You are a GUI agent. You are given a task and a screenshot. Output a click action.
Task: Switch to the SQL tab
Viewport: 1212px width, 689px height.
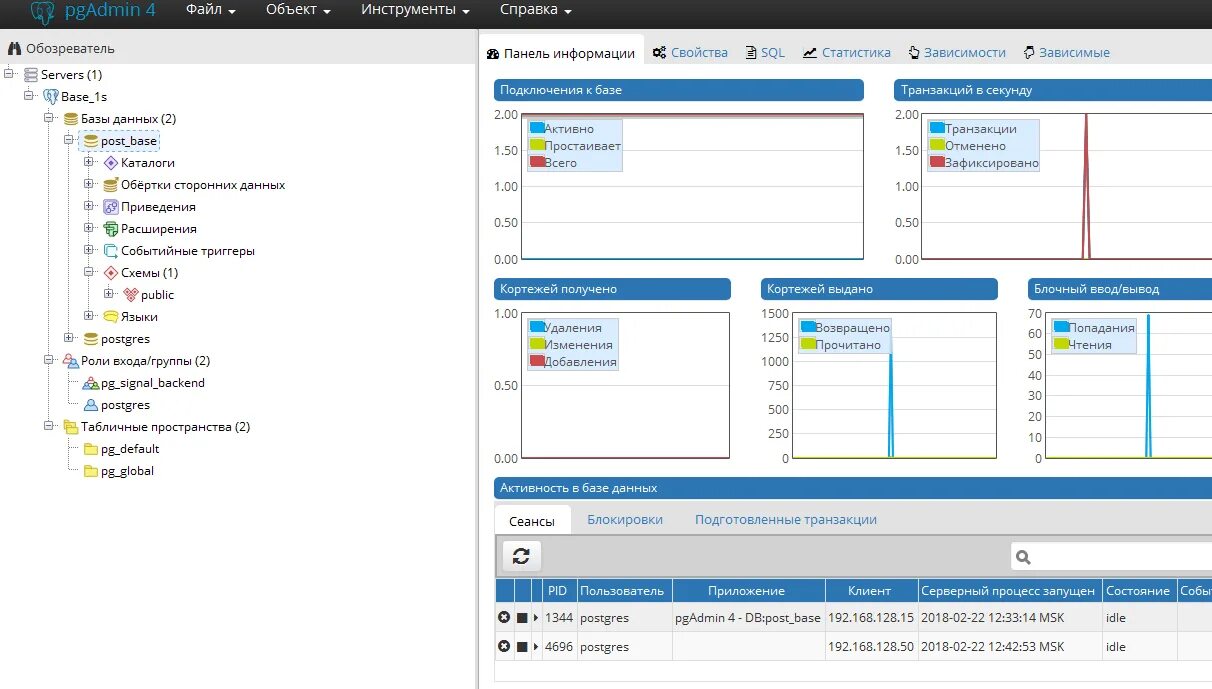(x=766, y=53)
